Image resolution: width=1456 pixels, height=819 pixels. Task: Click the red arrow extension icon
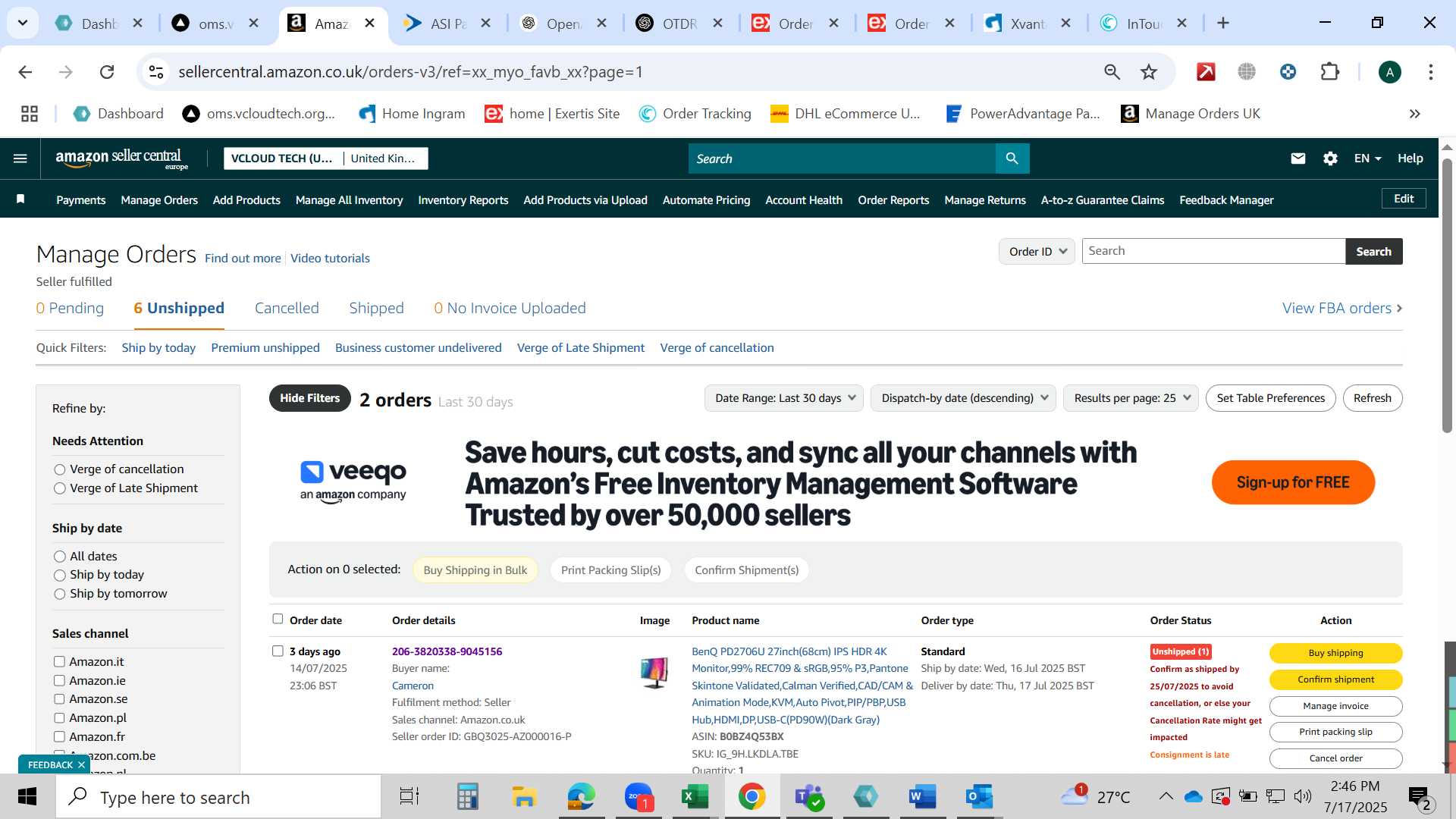coord(1206,72)
